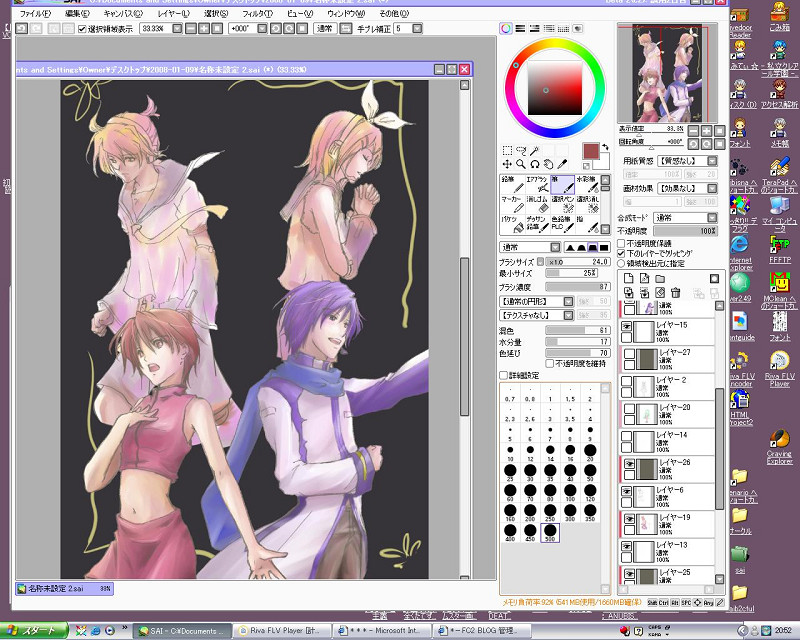Open the 用紙質感 paper texture dropdown
The width and height of the screenshot is (800, 640).
click(712, 161)
